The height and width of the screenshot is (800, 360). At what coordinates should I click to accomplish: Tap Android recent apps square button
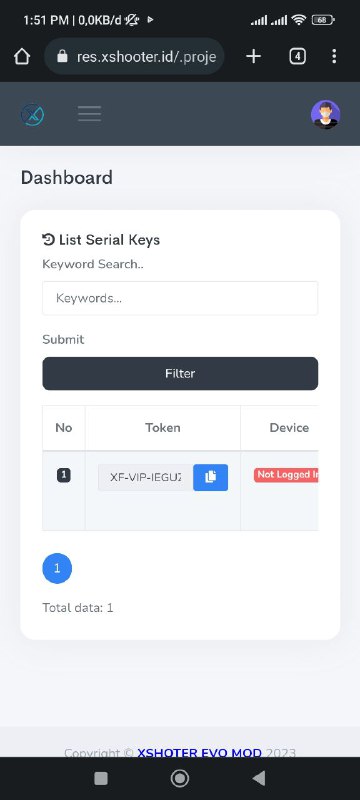[101, 778]
